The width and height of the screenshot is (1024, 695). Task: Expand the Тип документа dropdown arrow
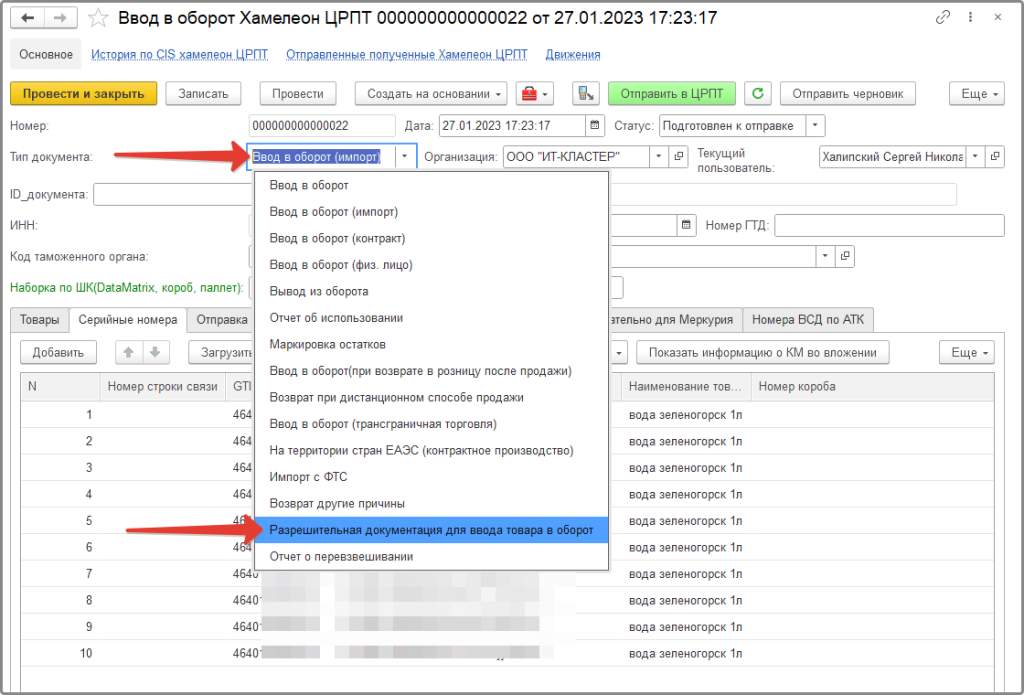click(x=406, y=157)
